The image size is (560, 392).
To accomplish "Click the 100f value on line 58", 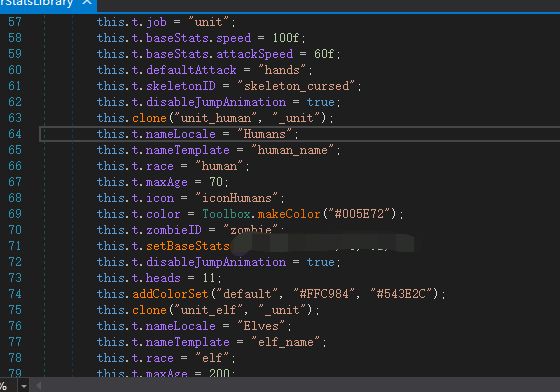I will click(x=286, y=38).
